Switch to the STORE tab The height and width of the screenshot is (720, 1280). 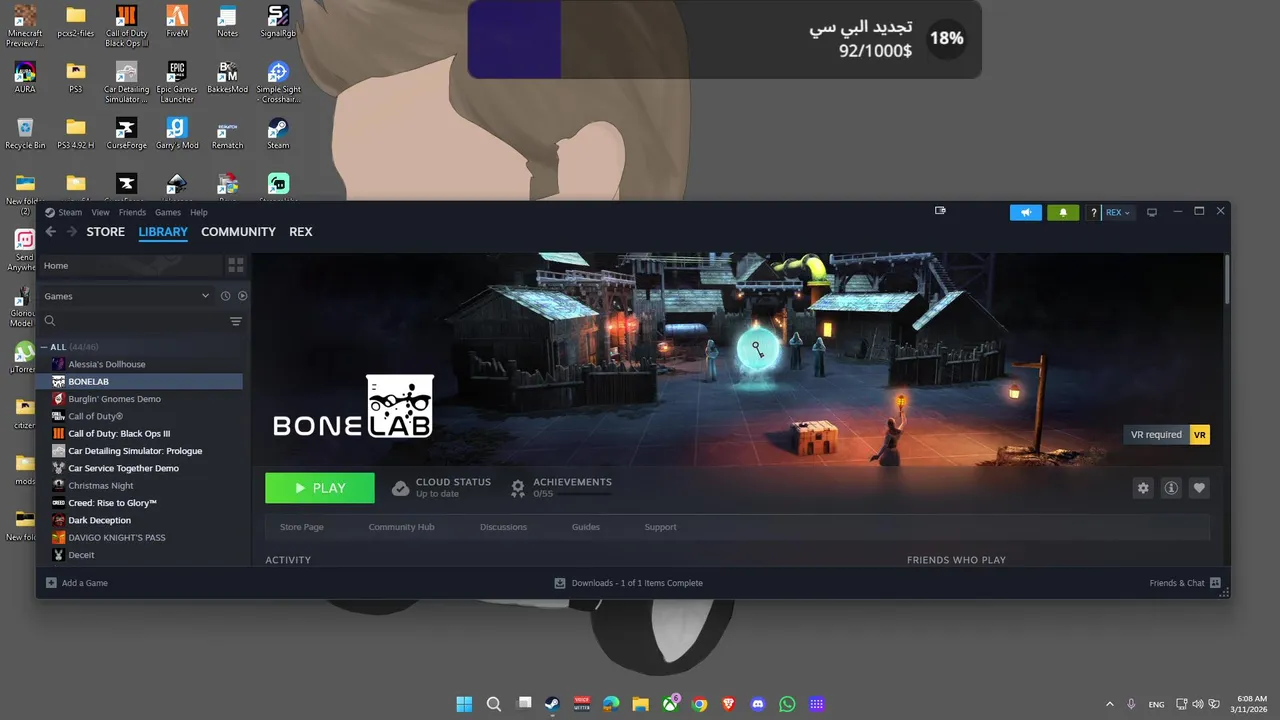coord(105,232)
